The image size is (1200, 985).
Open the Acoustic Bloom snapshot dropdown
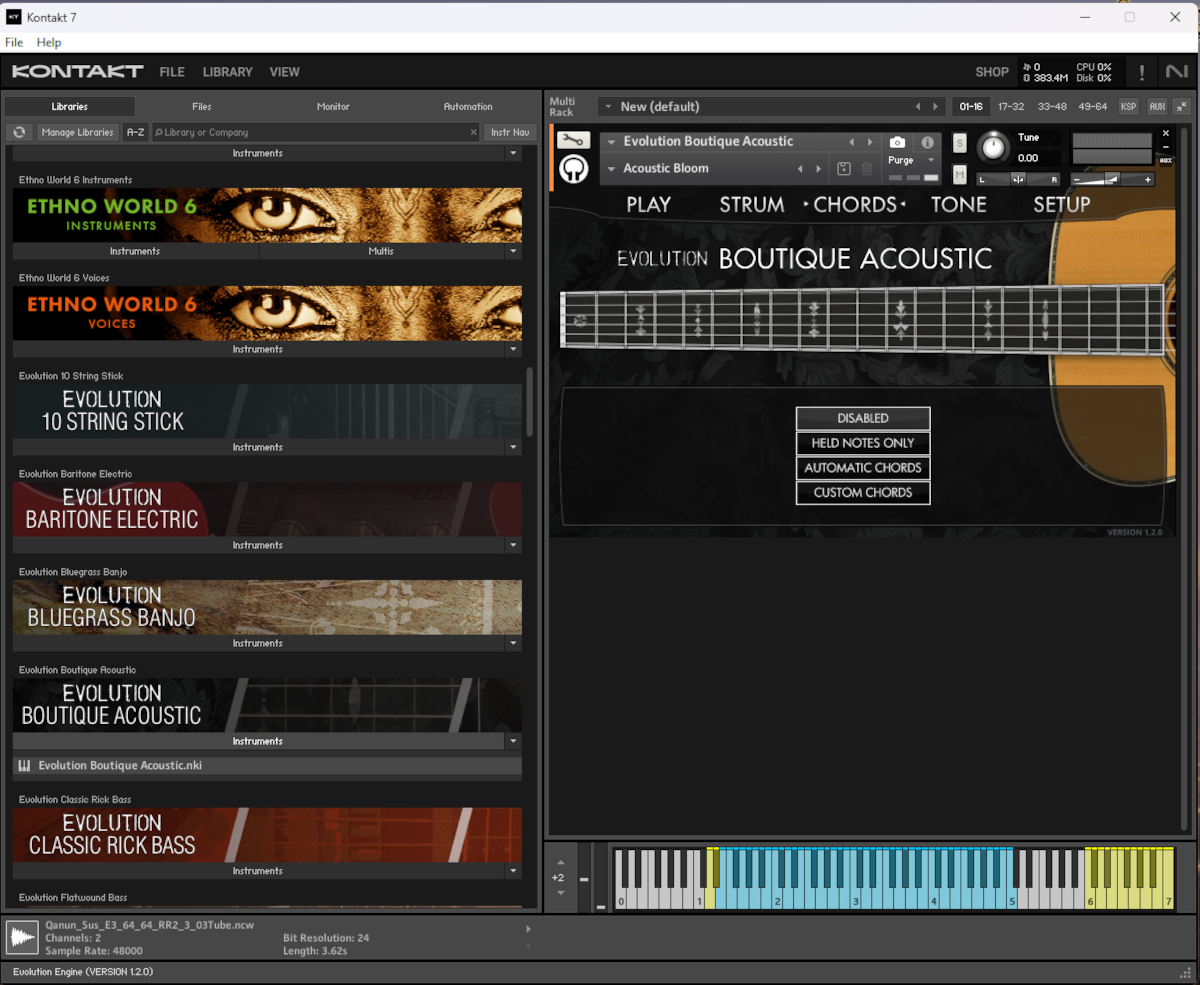tap(611, 169)
